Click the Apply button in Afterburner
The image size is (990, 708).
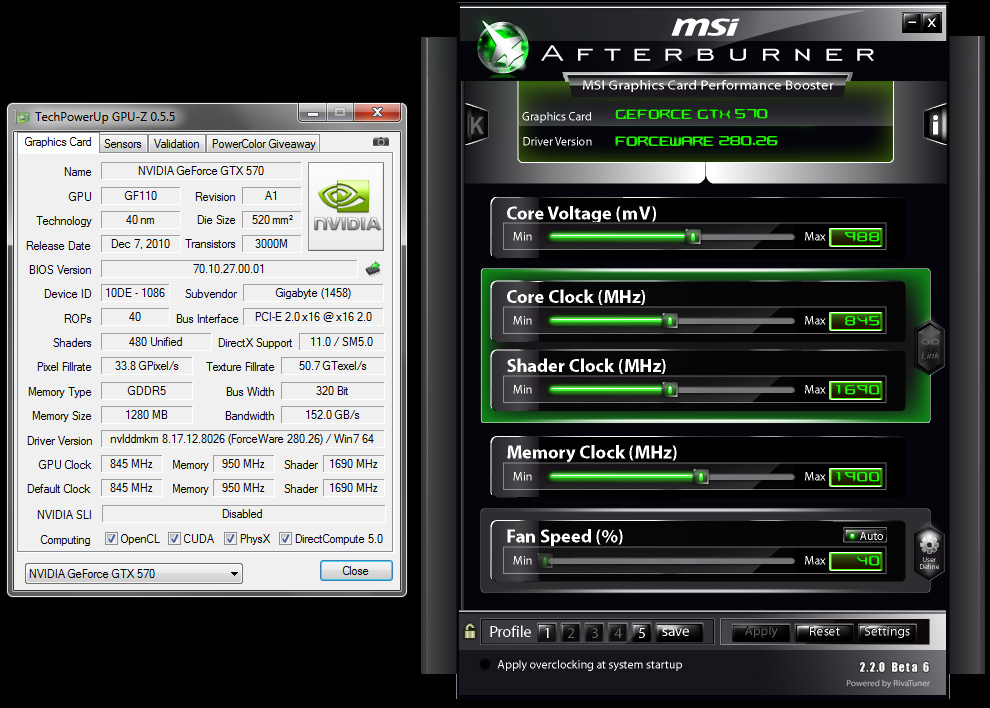pos(761,632)
